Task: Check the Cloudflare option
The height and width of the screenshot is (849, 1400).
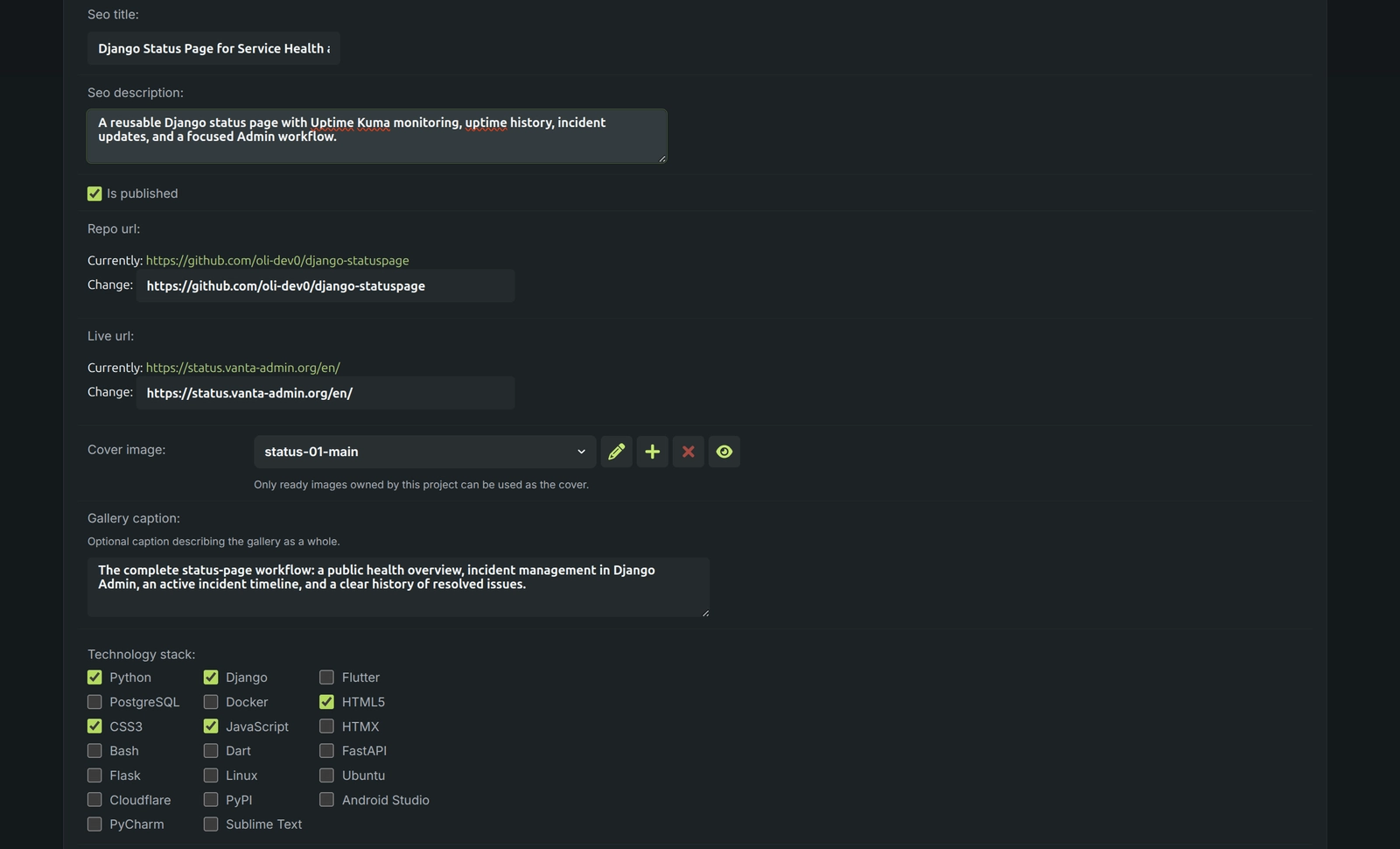Action: coord(94,800)
